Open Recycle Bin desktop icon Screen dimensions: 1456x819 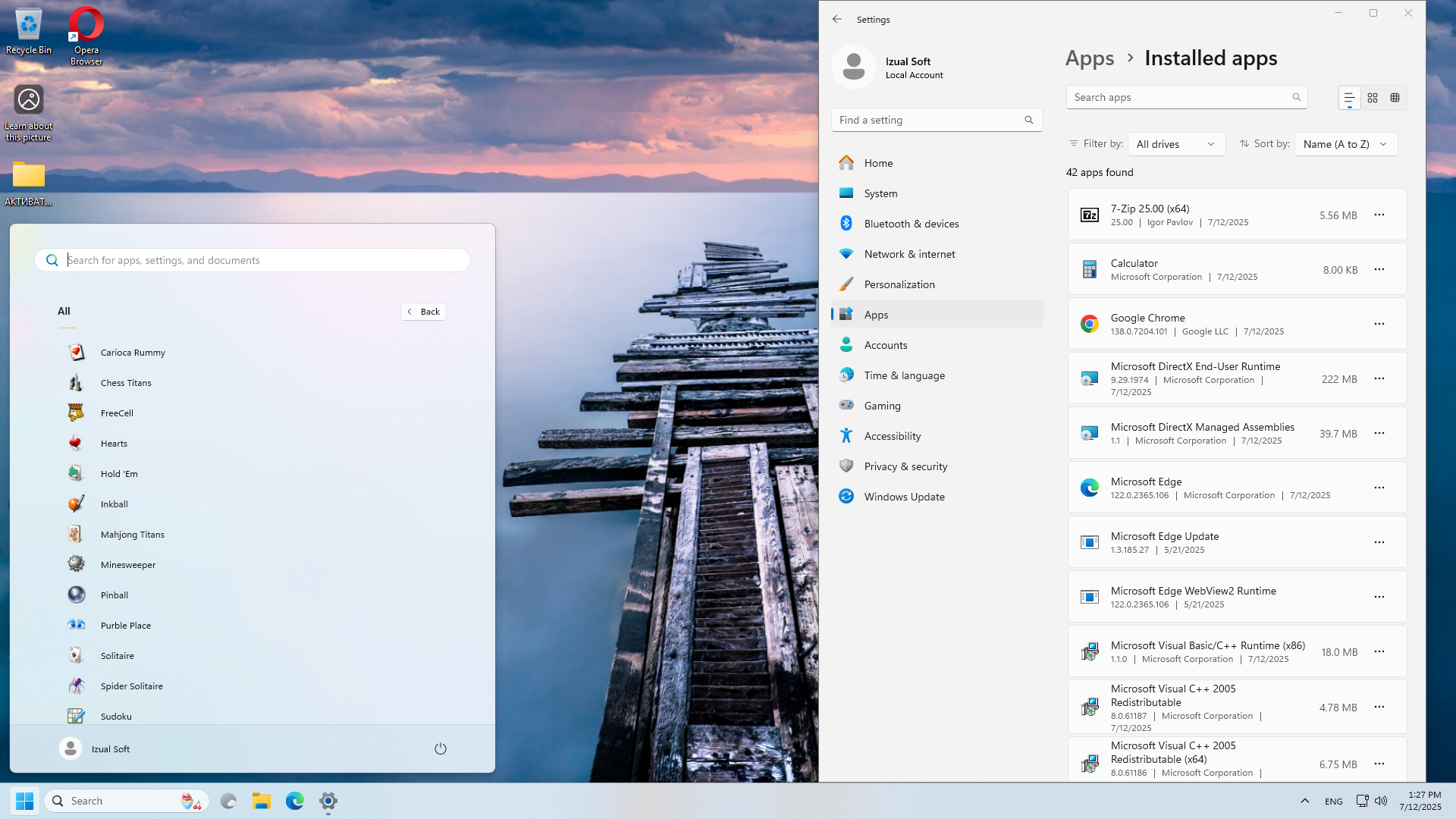[29, 31]
